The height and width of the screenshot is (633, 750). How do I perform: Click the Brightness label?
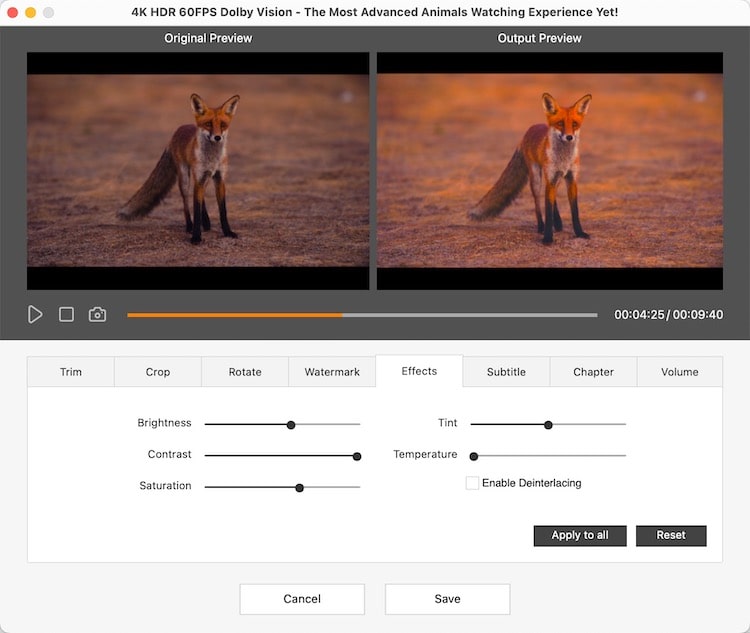coord(164,423)
